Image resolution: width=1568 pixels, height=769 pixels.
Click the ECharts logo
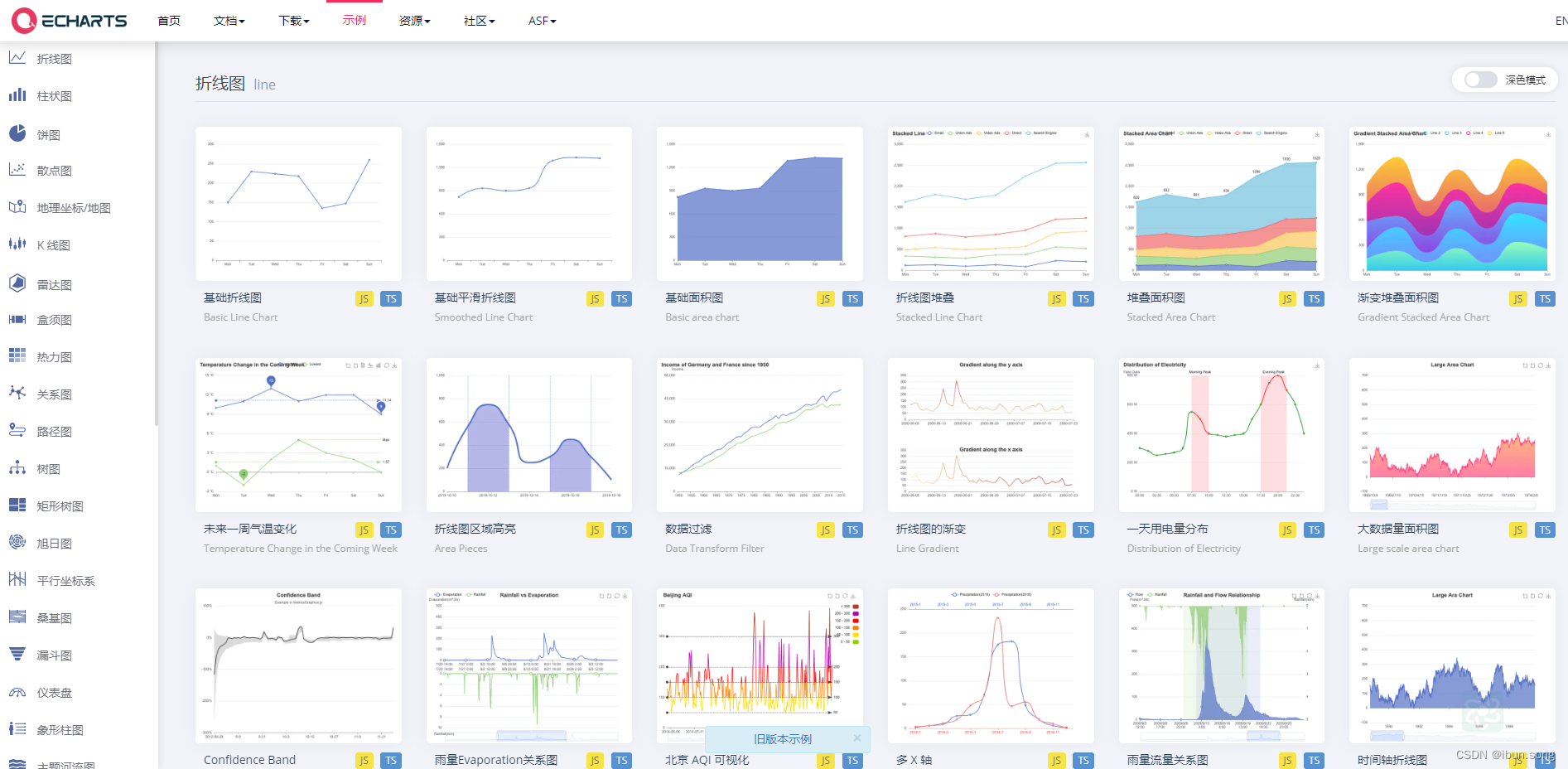pos(70,21)
